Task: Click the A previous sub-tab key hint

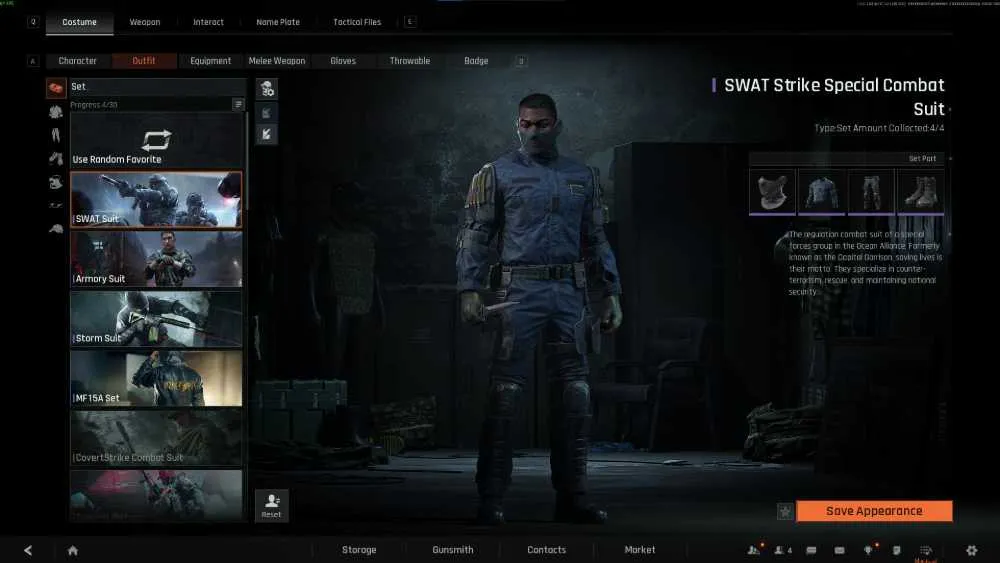Action: (x=33, y=61)
